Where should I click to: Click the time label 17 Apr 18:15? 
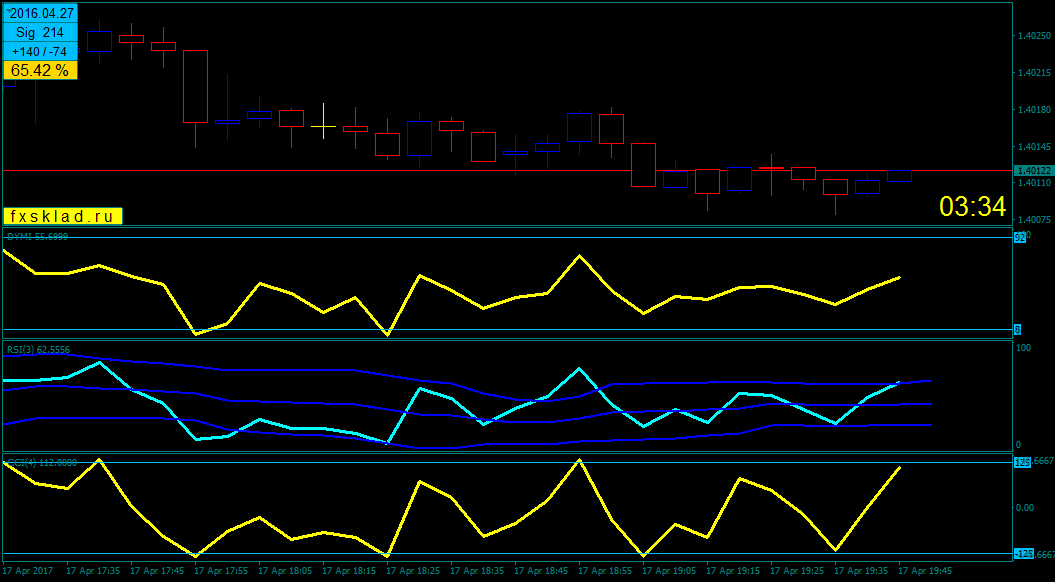[x=350, y=571]
